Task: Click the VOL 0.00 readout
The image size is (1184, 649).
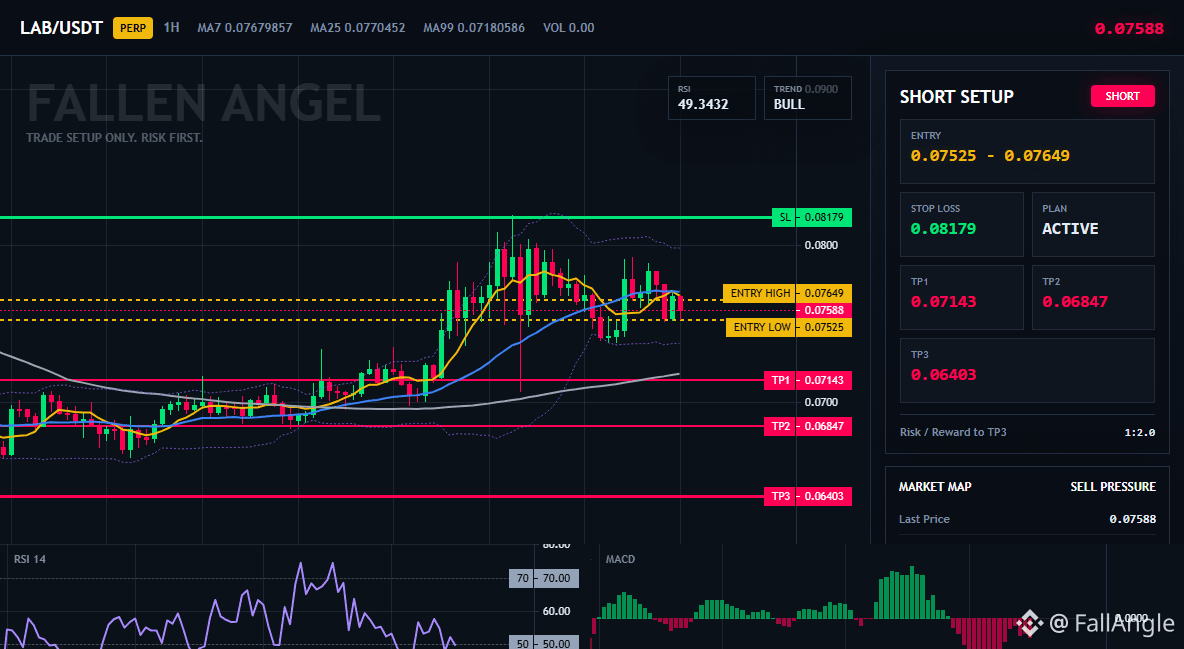Action: click(x=568, y=28)
